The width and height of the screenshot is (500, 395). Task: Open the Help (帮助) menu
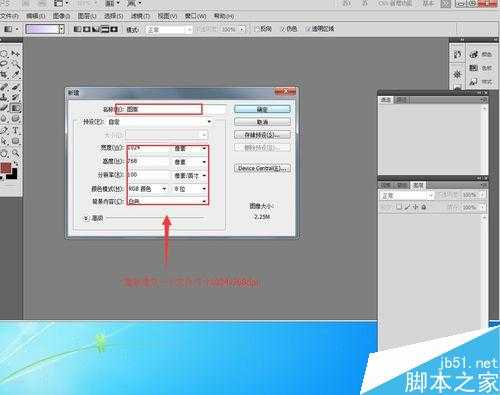pos(224,16)
